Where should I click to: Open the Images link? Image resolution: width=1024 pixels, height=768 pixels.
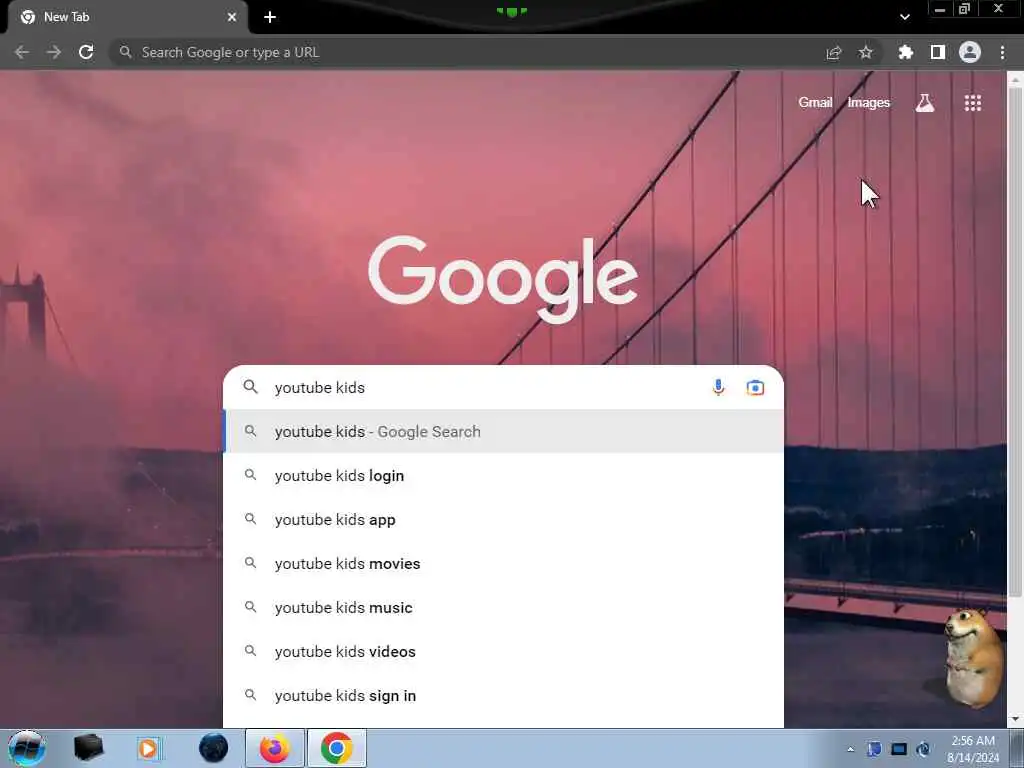pos(869,103)
